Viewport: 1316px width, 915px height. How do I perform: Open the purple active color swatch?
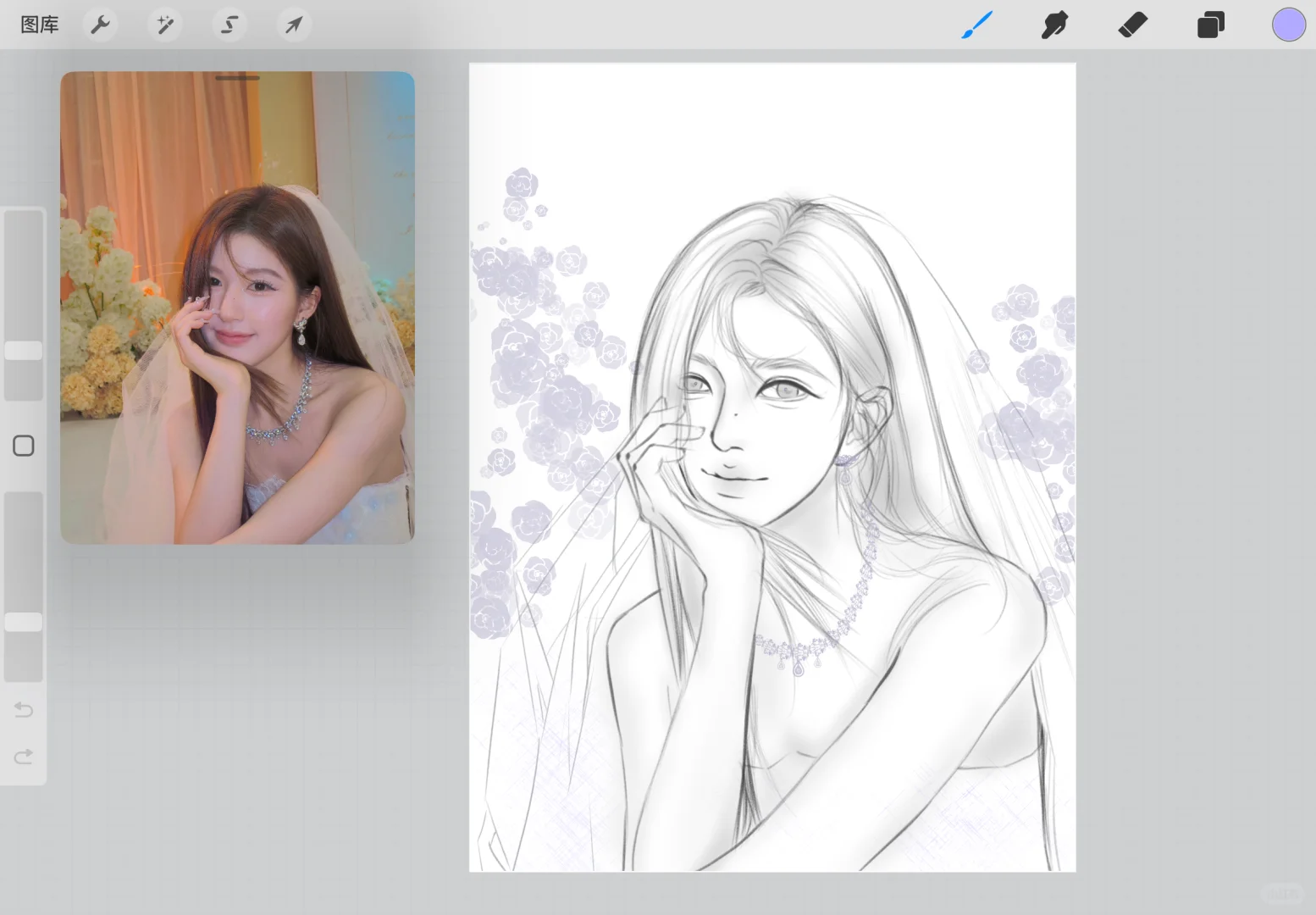point(1288,25)
